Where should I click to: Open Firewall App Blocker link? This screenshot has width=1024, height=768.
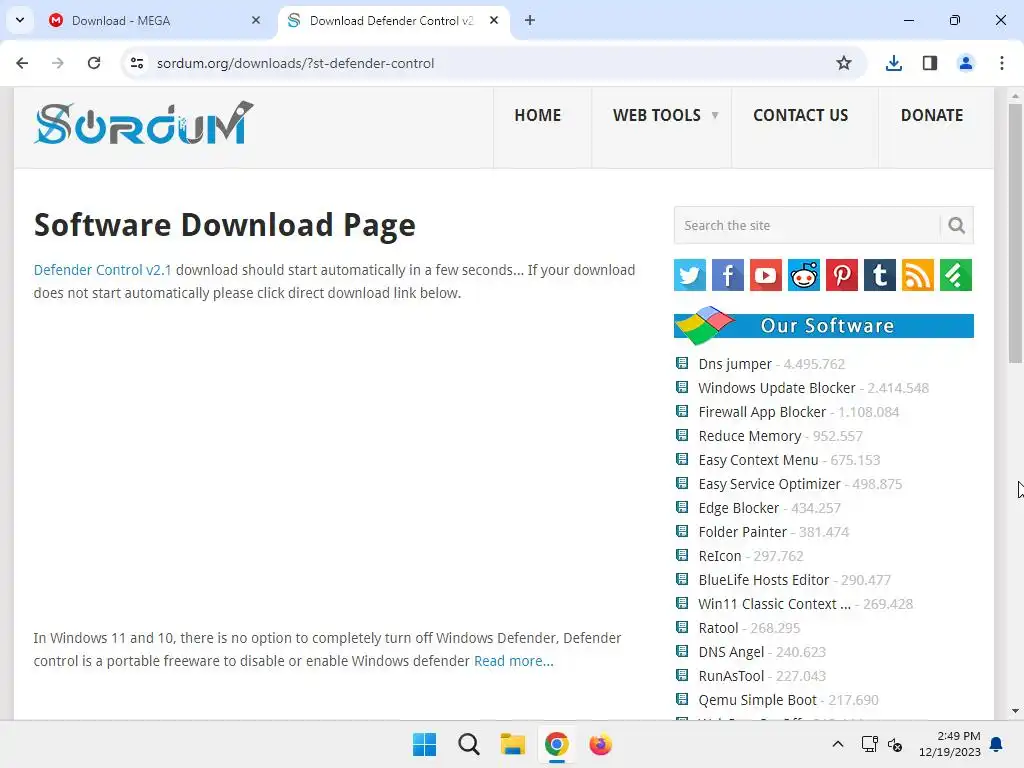coord(762,412)
